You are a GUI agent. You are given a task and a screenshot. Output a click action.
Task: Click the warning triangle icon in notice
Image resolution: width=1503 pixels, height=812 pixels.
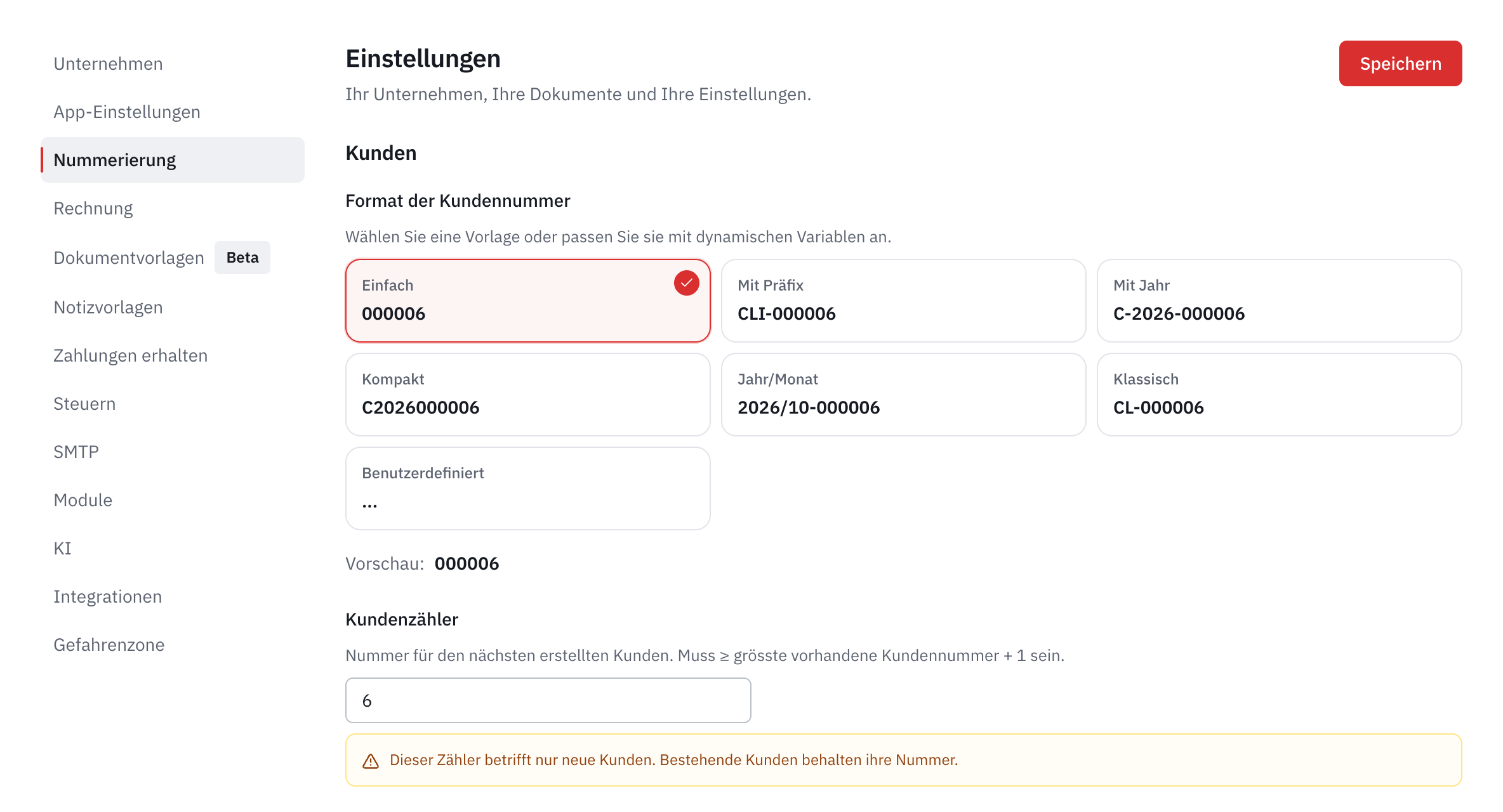point(371,761)
